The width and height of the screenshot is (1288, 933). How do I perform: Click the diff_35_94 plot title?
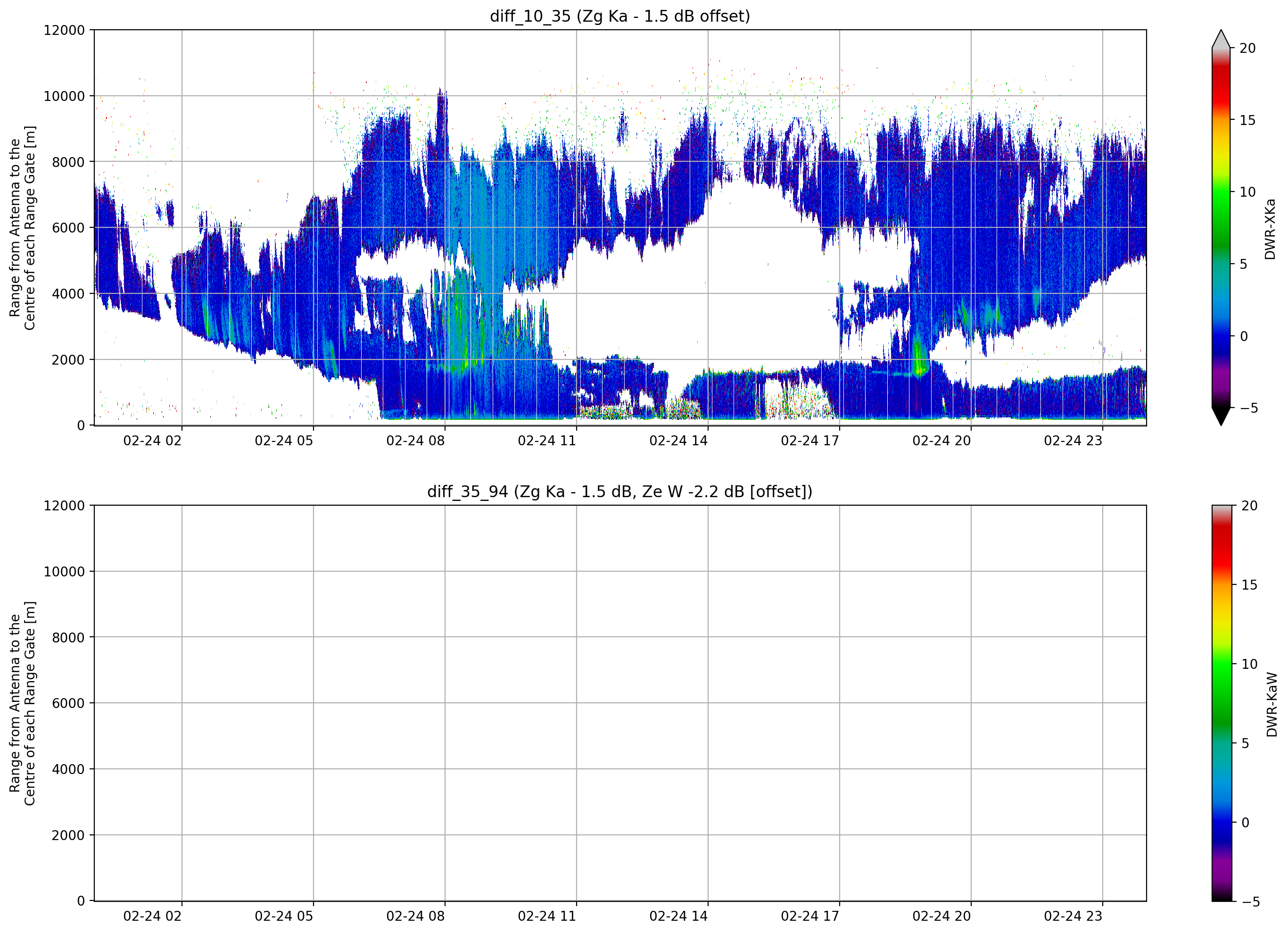click(x=619, y=491)
